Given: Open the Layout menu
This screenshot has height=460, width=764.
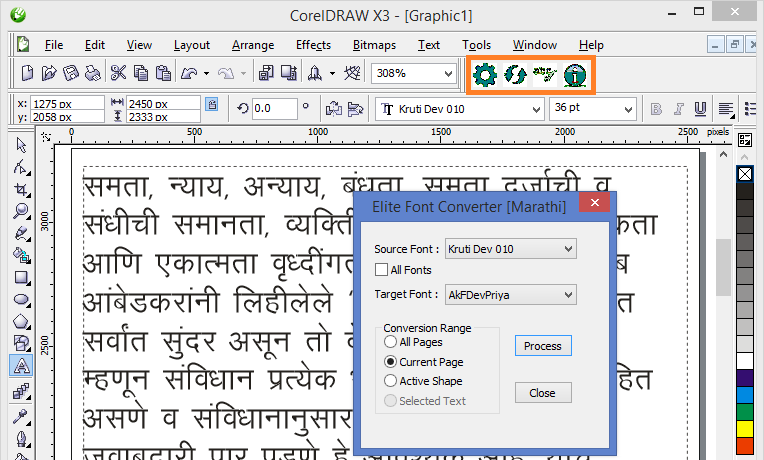Looking at the screenshot, I should [192, 45].
